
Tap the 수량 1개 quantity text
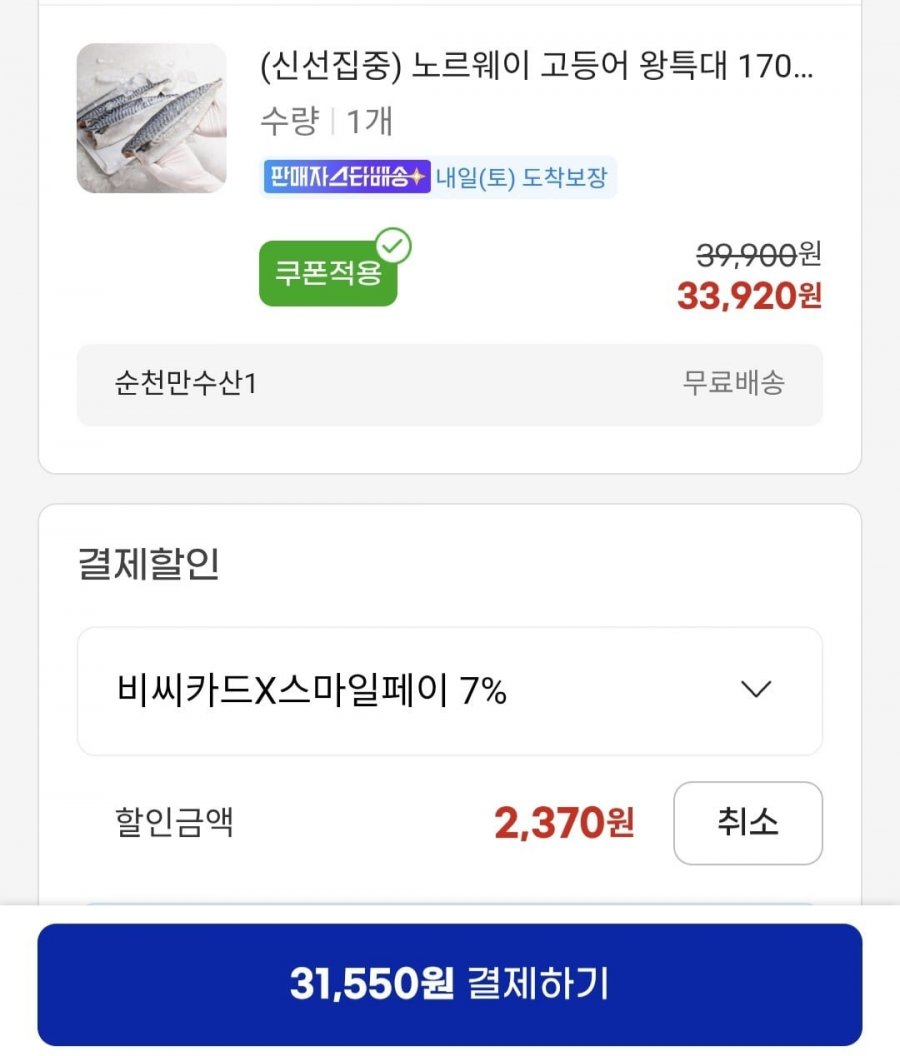326,122
